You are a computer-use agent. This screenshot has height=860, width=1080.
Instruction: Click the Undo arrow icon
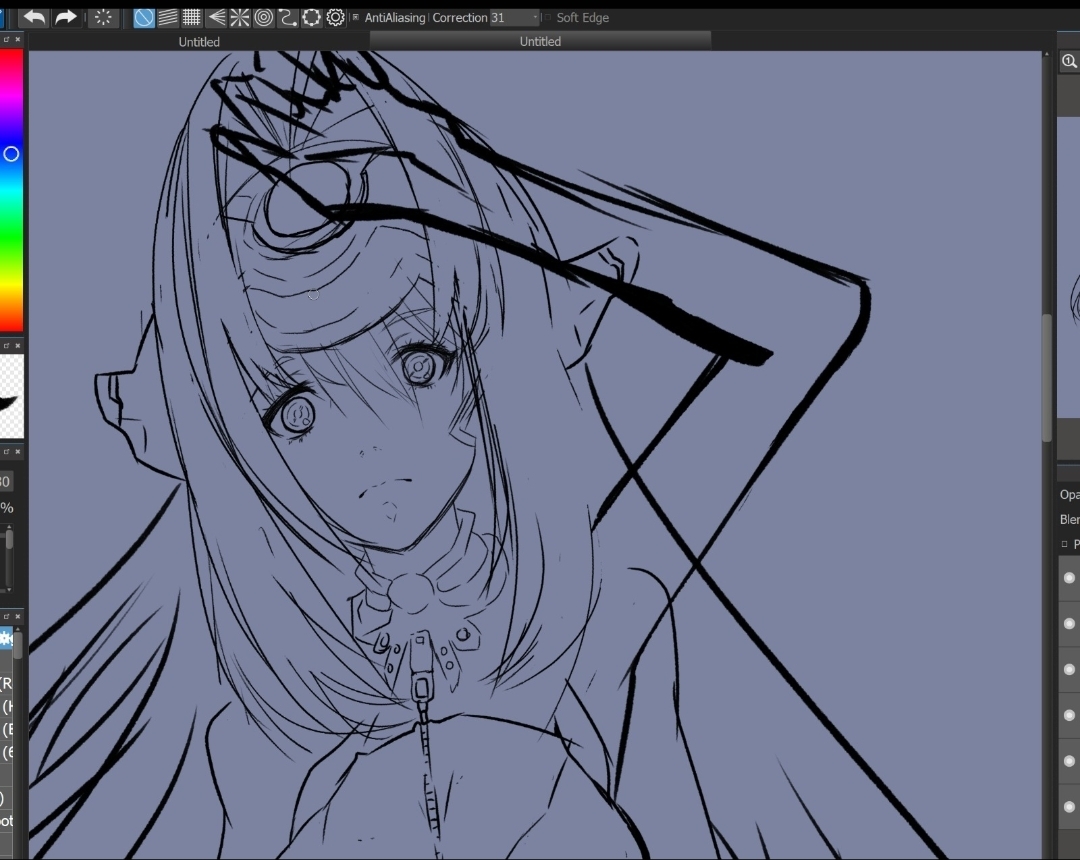point(34,17)
